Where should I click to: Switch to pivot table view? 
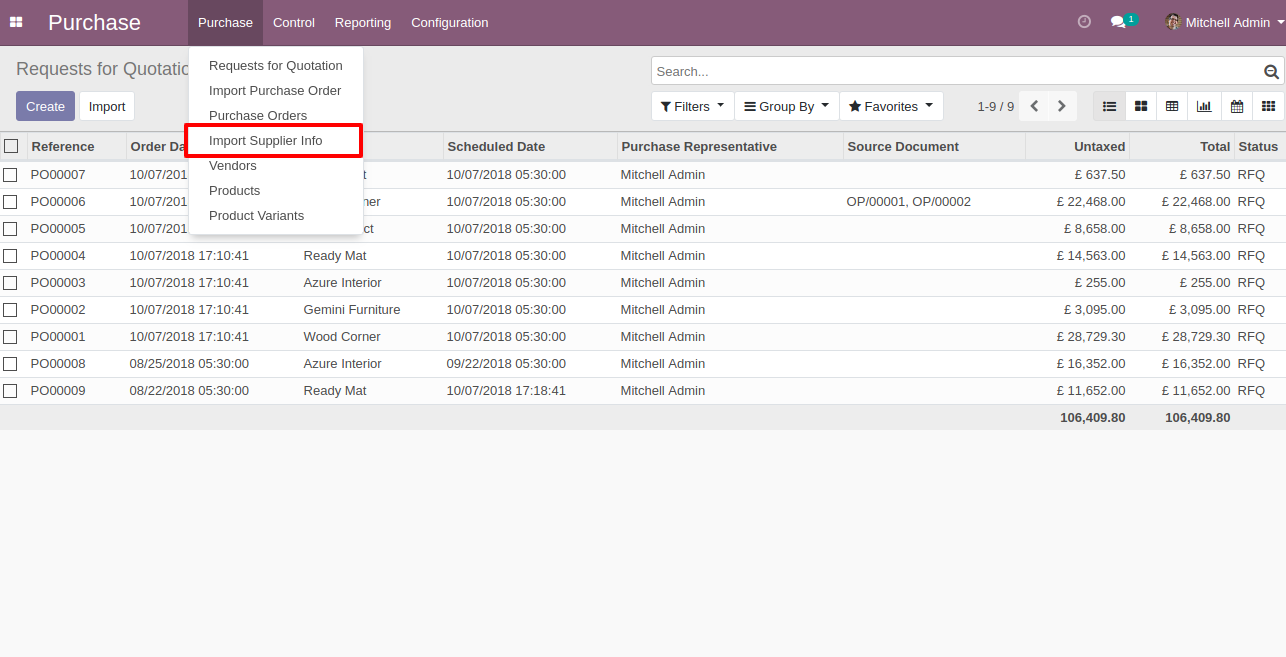pos(1172,106)
